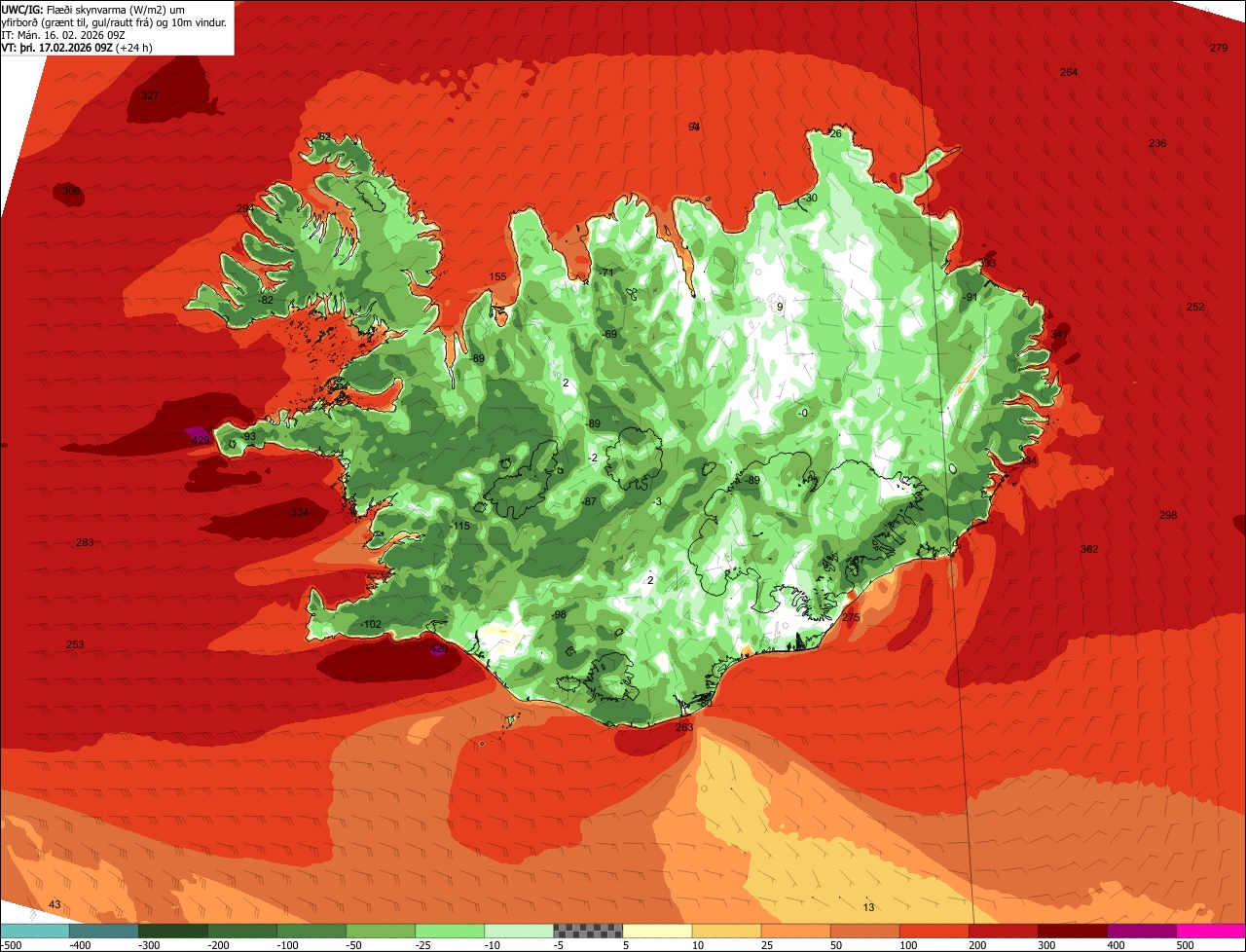Click the light green legend swatch between -25 and -10

pyautogui.click(x=450, y=930)
